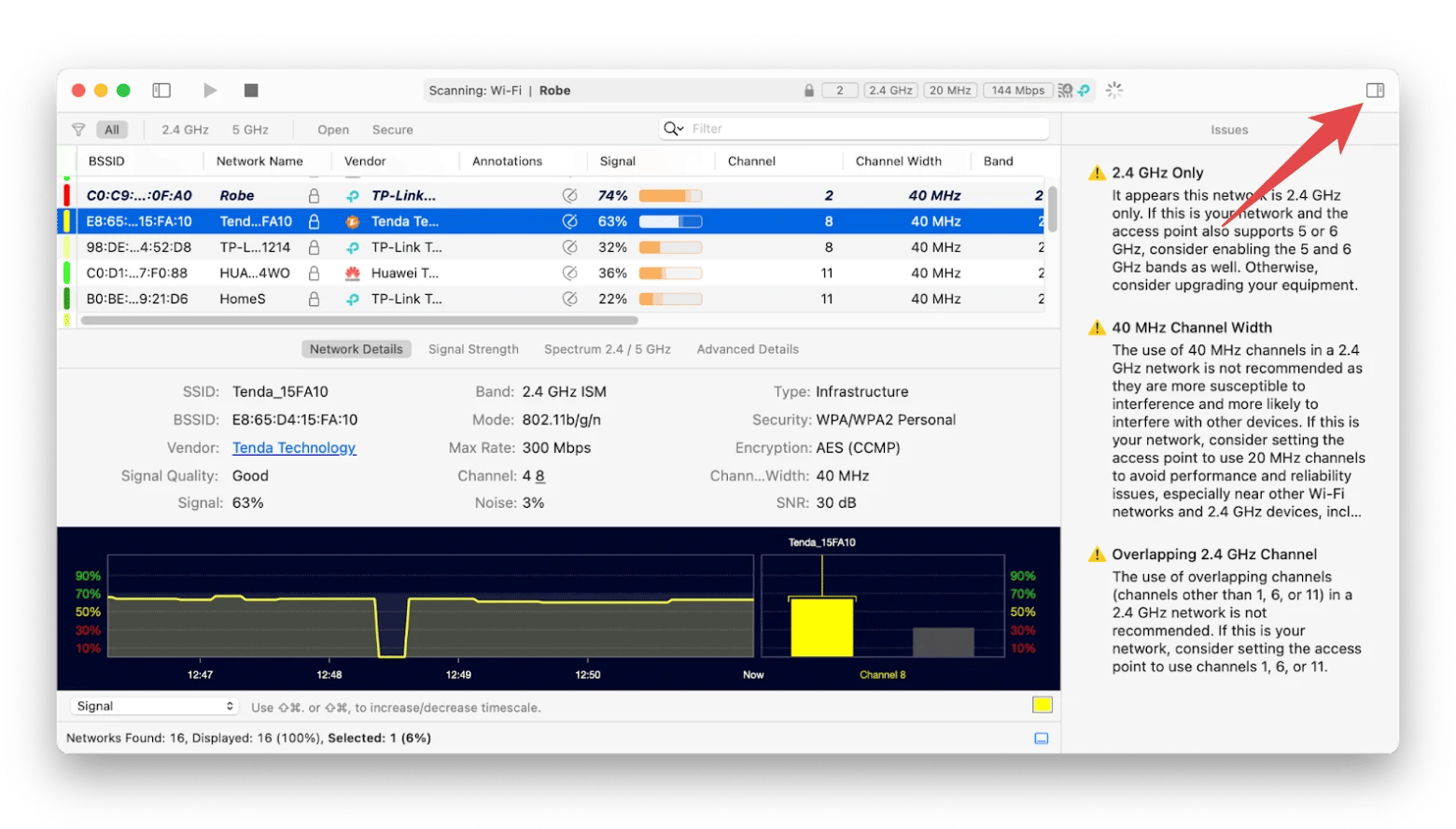Switch to the Signal Strength tab
Screen dimensions: 1456x829
pyautogui.click(x=473, y=349)
